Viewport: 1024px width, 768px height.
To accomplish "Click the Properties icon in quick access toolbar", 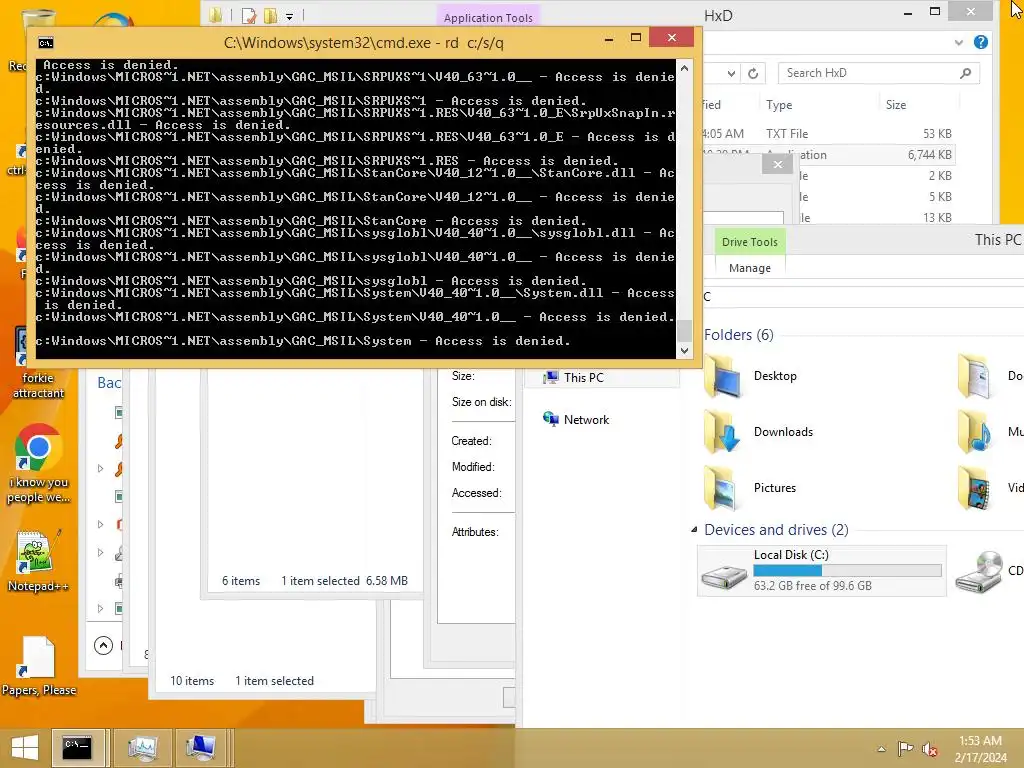I will point(248,15).
